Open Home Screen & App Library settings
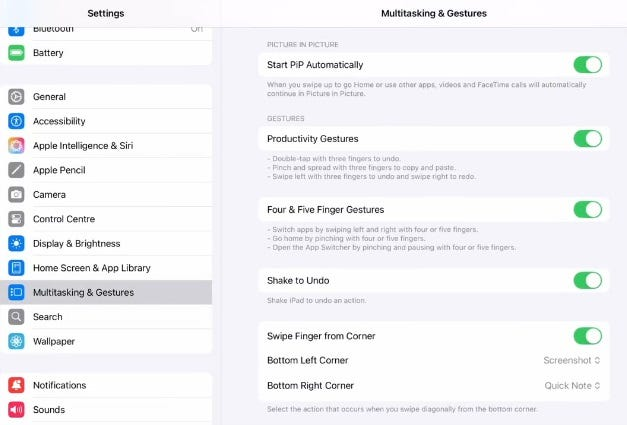This screenshot has height=425, width=627. click(x=92, y=268)
